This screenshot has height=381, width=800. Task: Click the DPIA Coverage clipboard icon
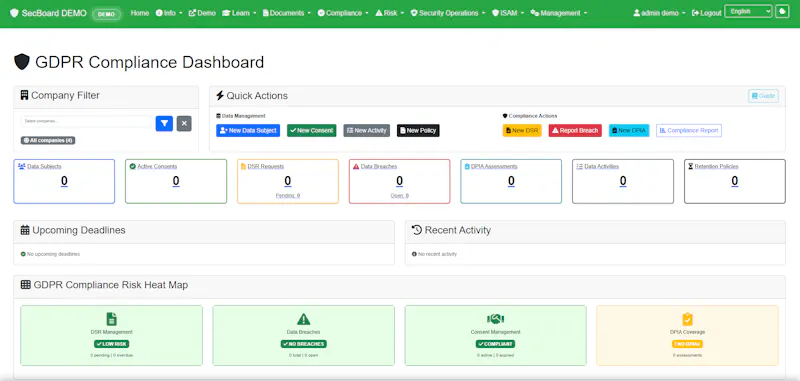687,319
